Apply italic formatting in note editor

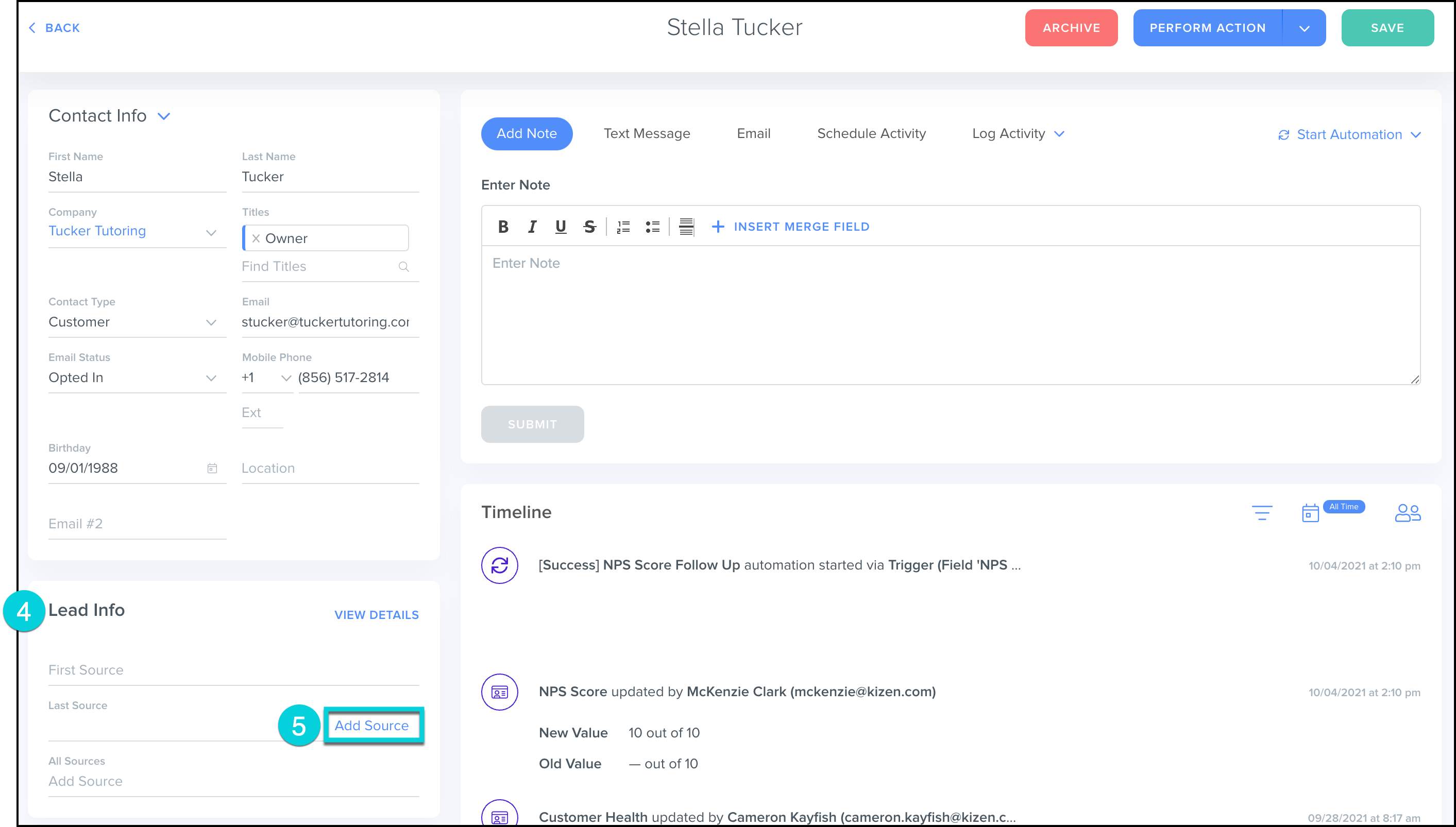point(532,227)
